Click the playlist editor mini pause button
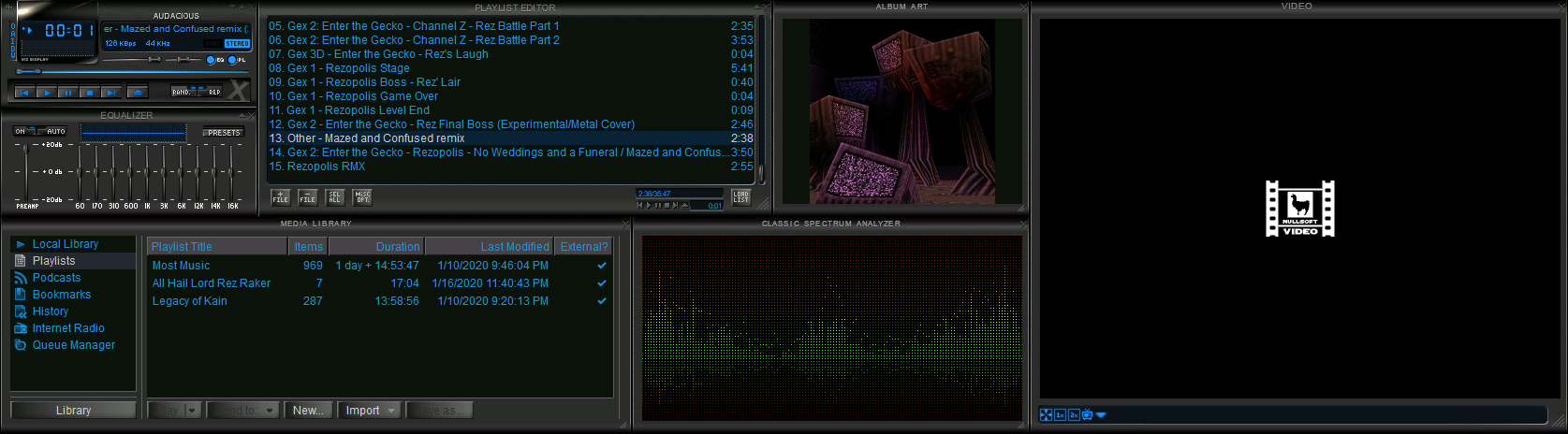 pos(658,205)
